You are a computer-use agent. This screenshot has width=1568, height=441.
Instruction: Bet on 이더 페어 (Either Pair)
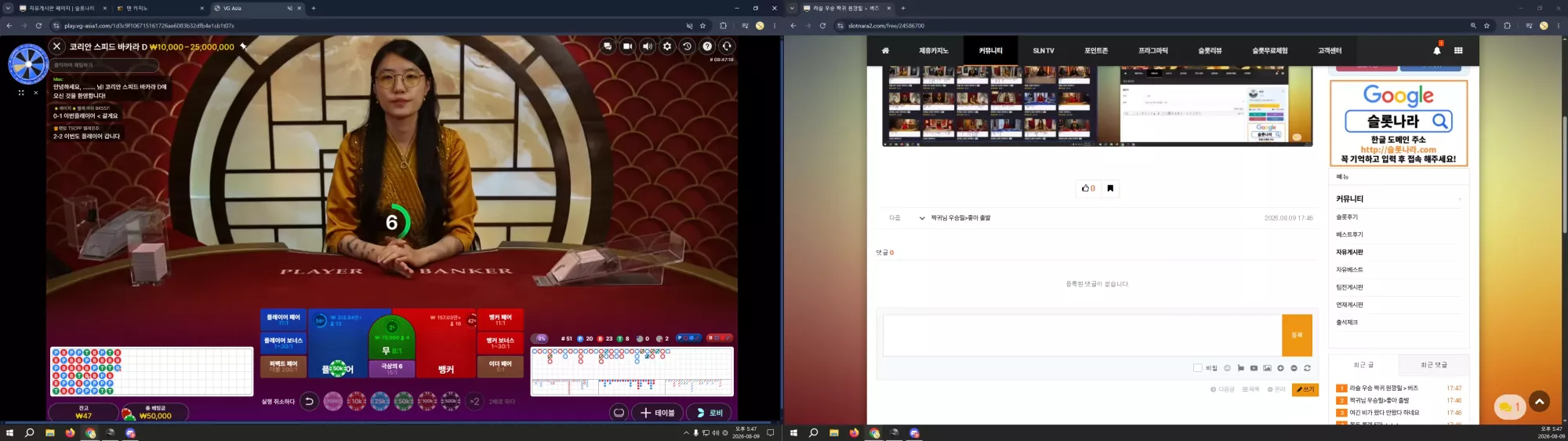pos(500,366)
